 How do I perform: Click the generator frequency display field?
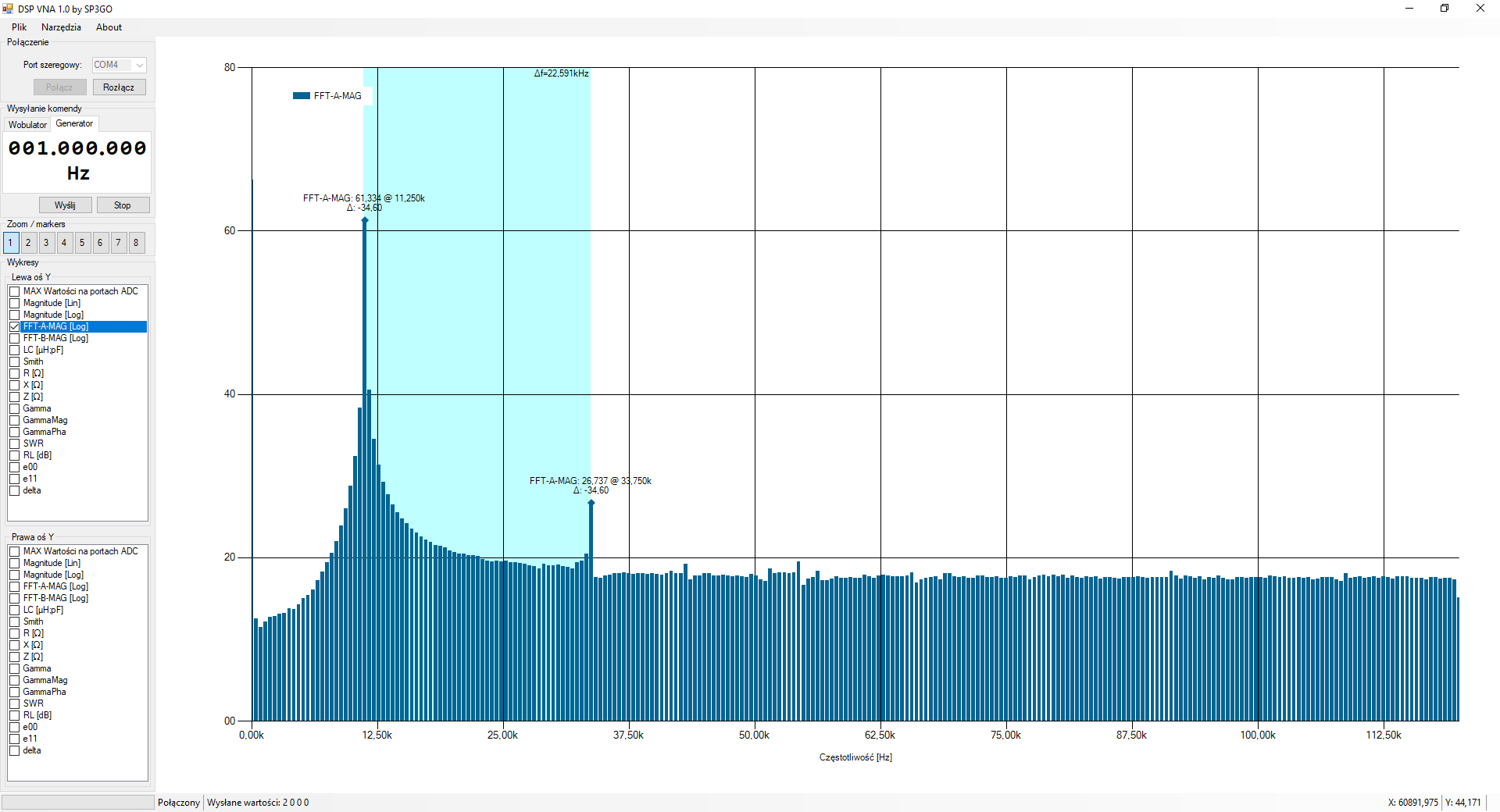[x=77, y=160]
